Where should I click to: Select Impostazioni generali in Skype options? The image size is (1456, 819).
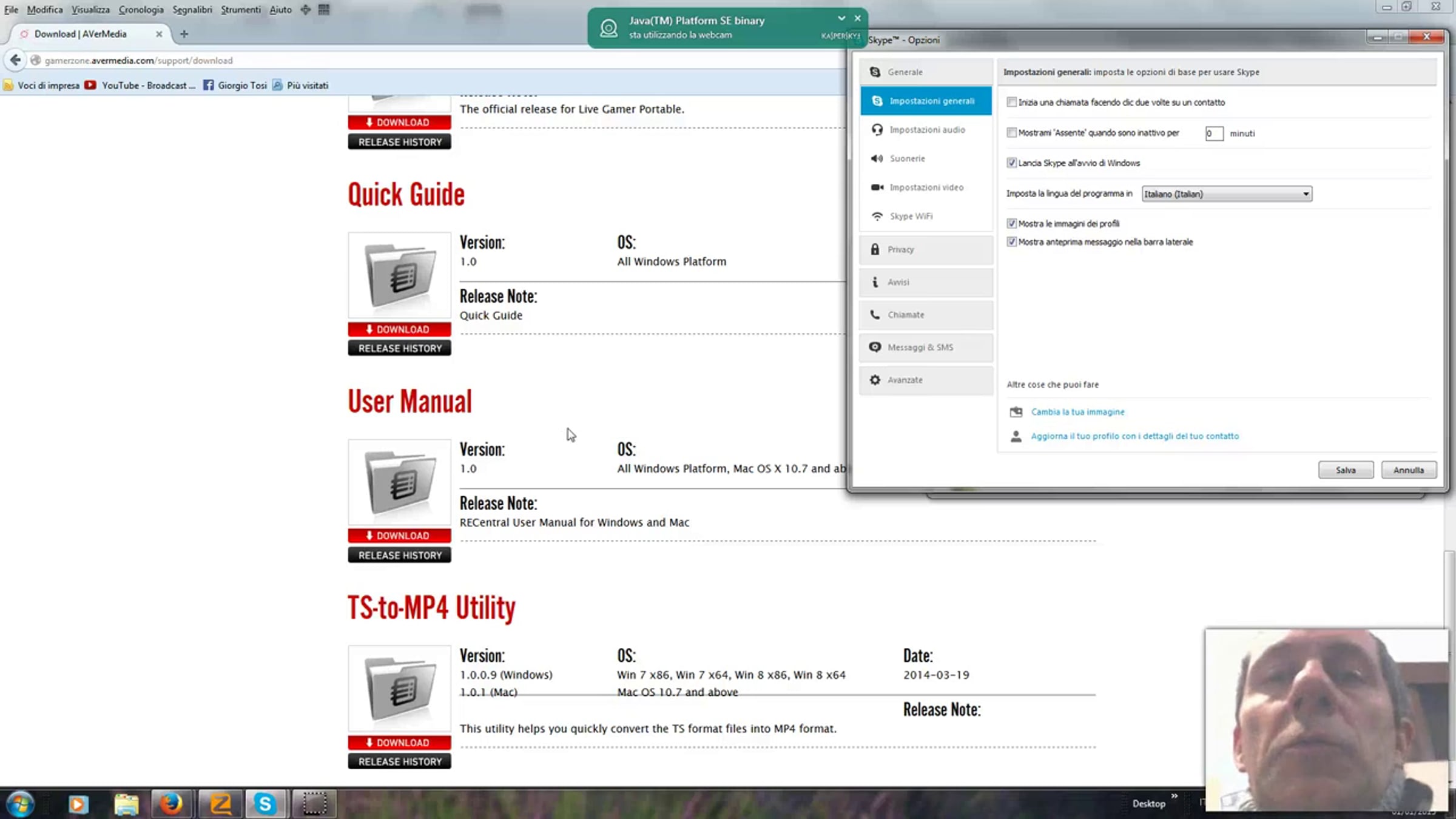coord(926,101)
